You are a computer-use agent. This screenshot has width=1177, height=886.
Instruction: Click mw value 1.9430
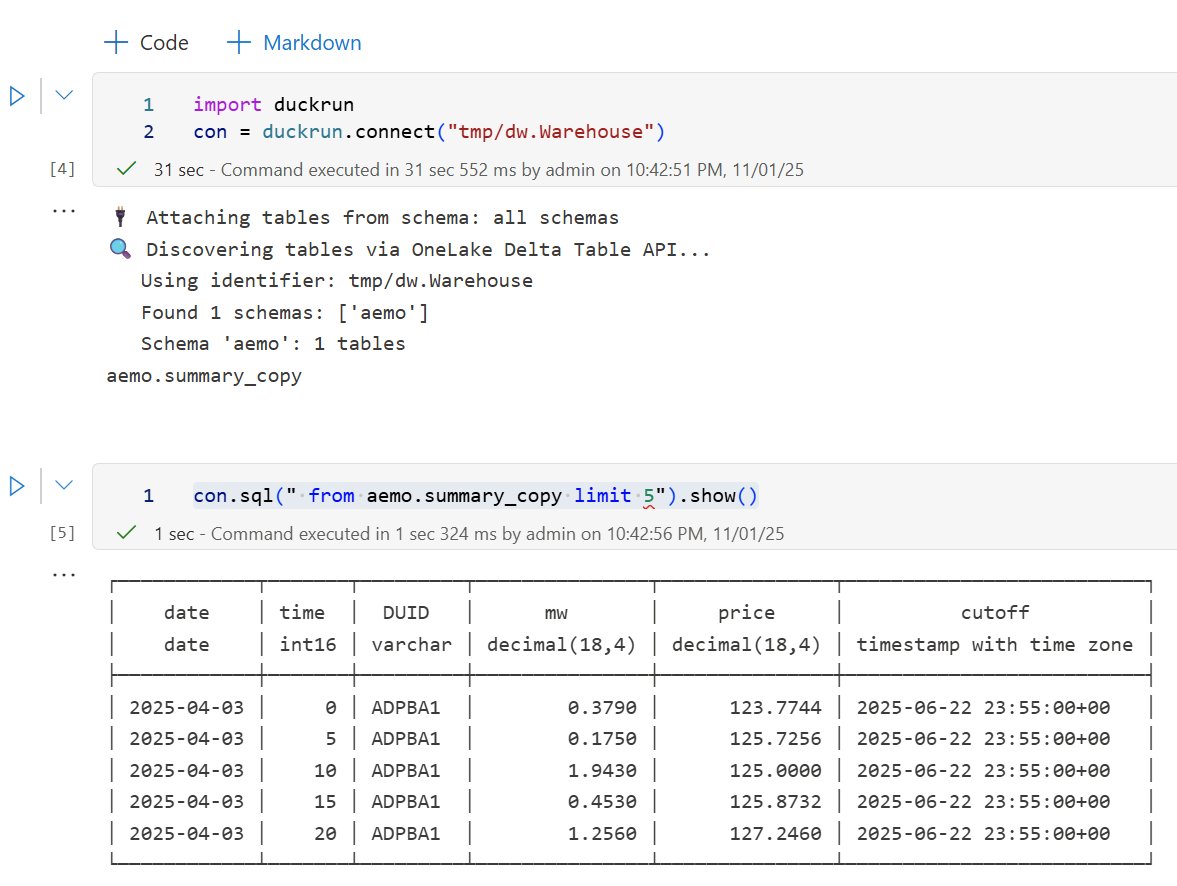[x=602, y=770]
